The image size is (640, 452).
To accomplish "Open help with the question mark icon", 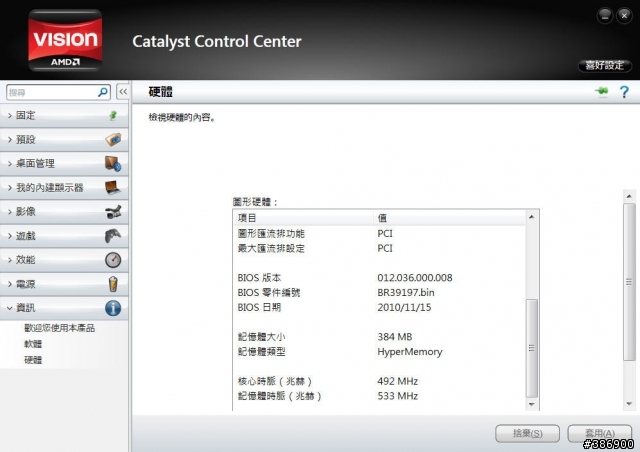I will click(624, 92).
